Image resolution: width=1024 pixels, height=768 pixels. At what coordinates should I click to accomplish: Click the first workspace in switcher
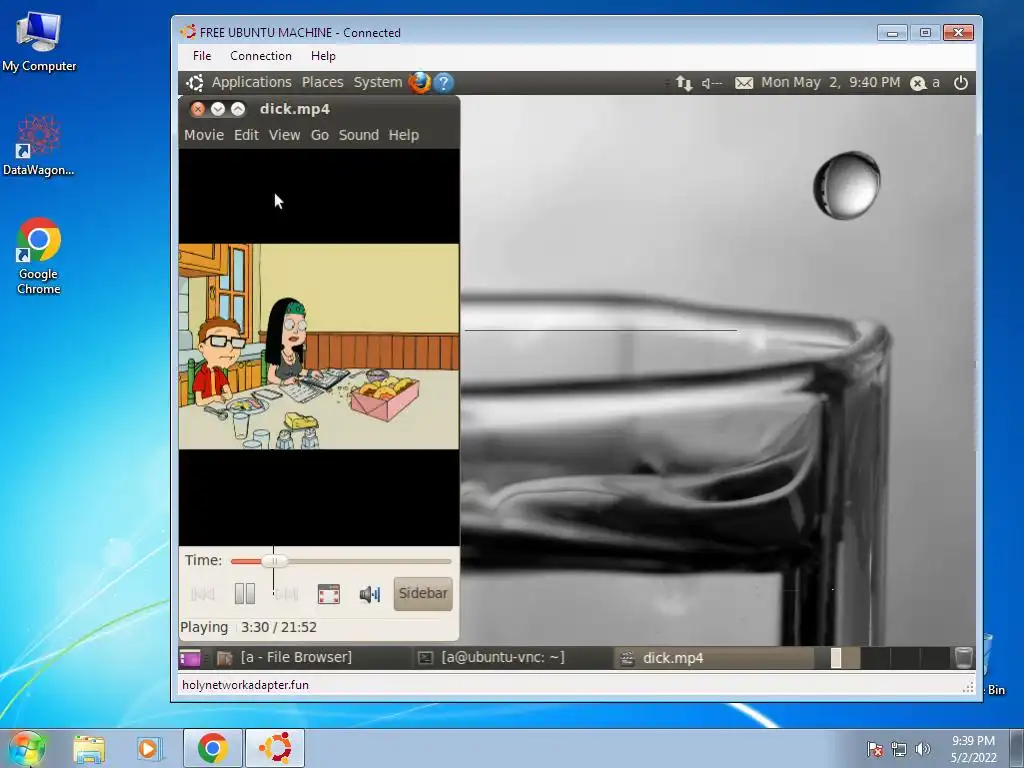844,658
